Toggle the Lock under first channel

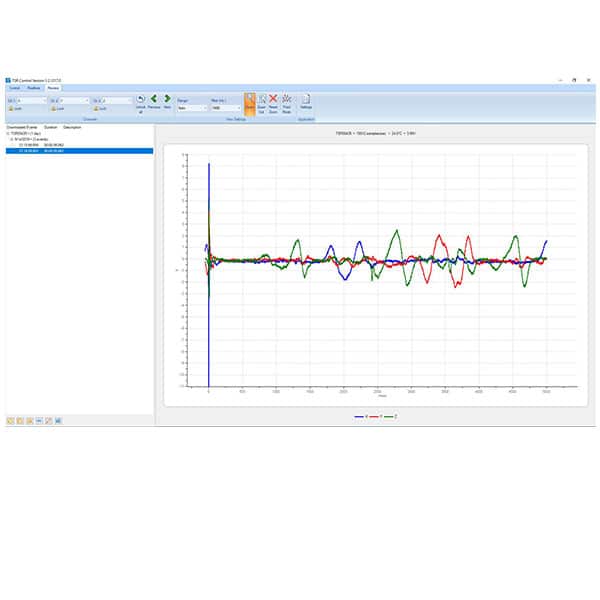[x=14, y=108]
